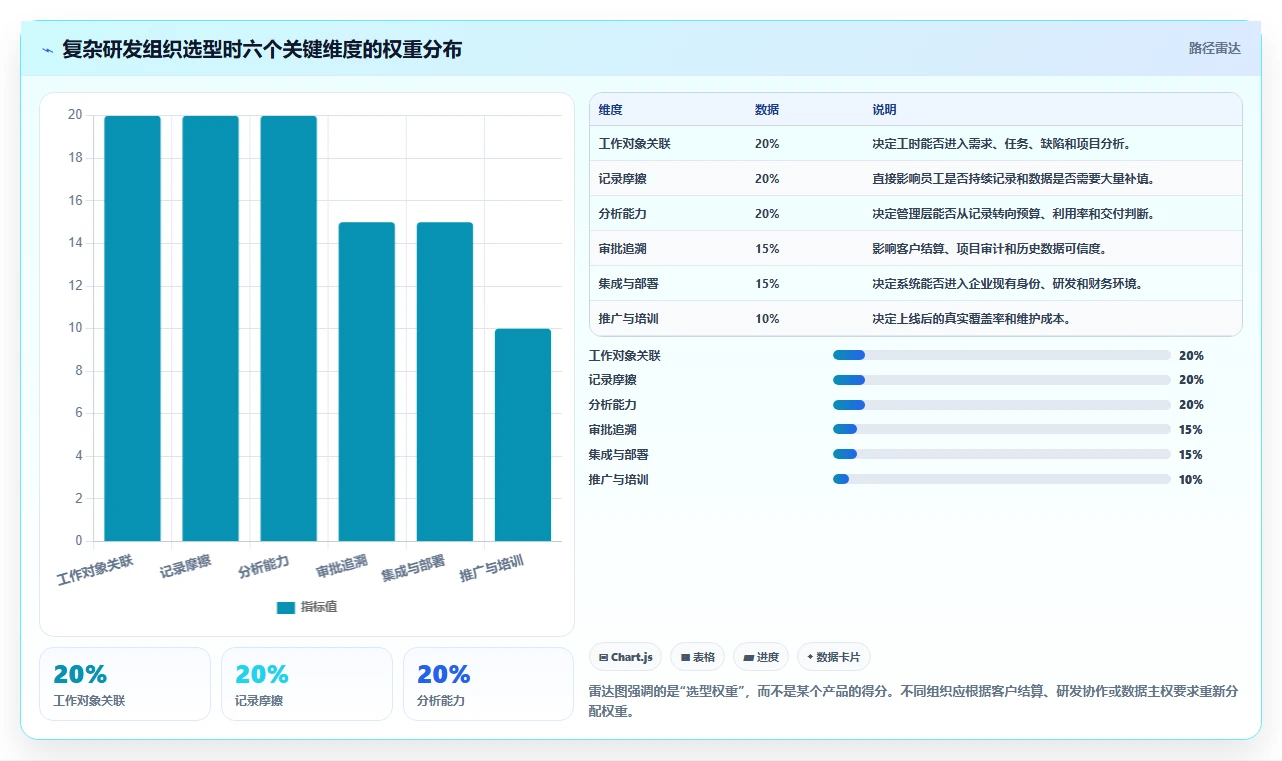Click the 推广与培训 progress bar

pyautogui.click(x=1002, y=479)
